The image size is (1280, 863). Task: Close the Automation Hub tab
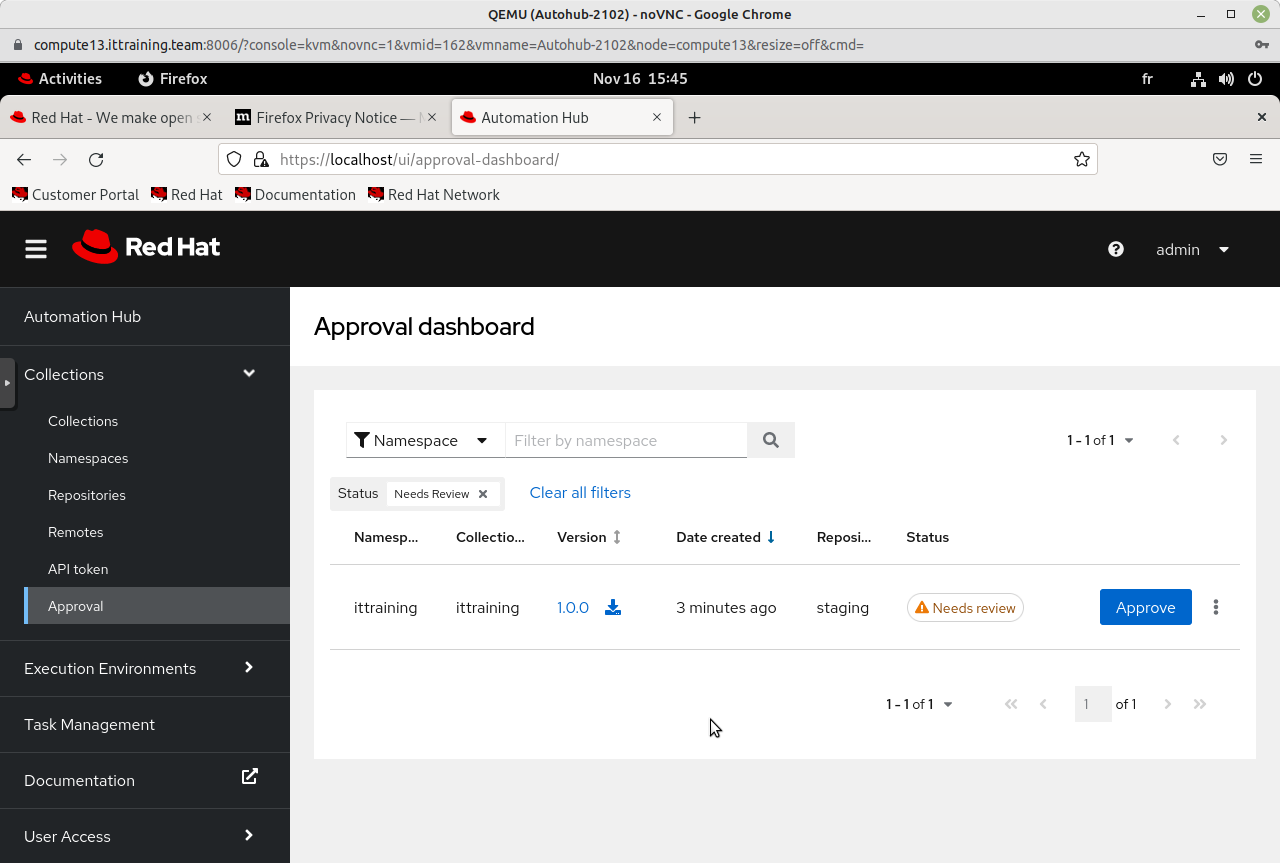(x=657, y=117)
